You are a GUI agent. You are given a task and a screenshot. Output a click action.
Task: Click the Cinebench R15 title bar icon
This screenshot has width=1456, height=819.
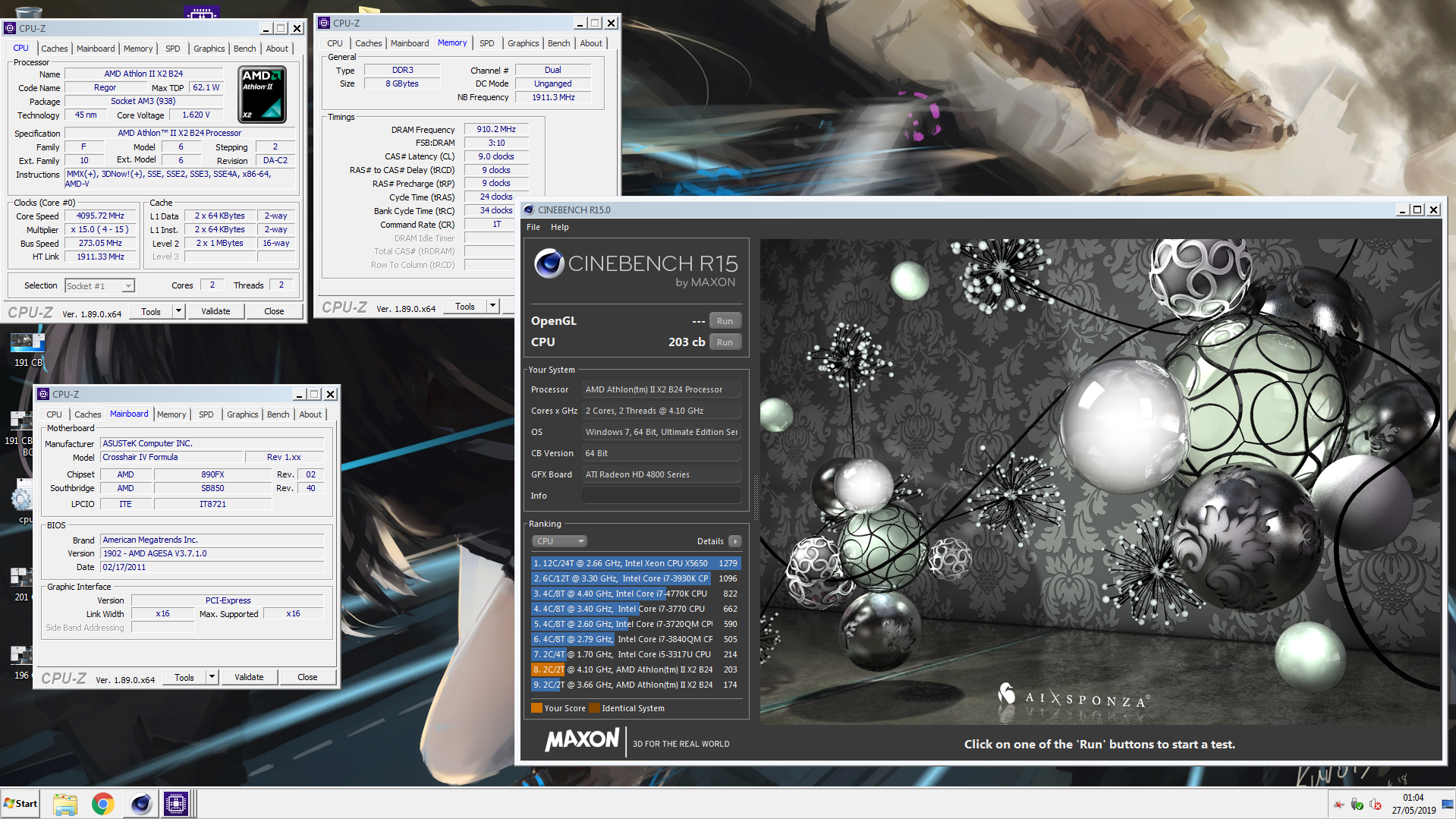pyautogui.click(x=529, y=209)
